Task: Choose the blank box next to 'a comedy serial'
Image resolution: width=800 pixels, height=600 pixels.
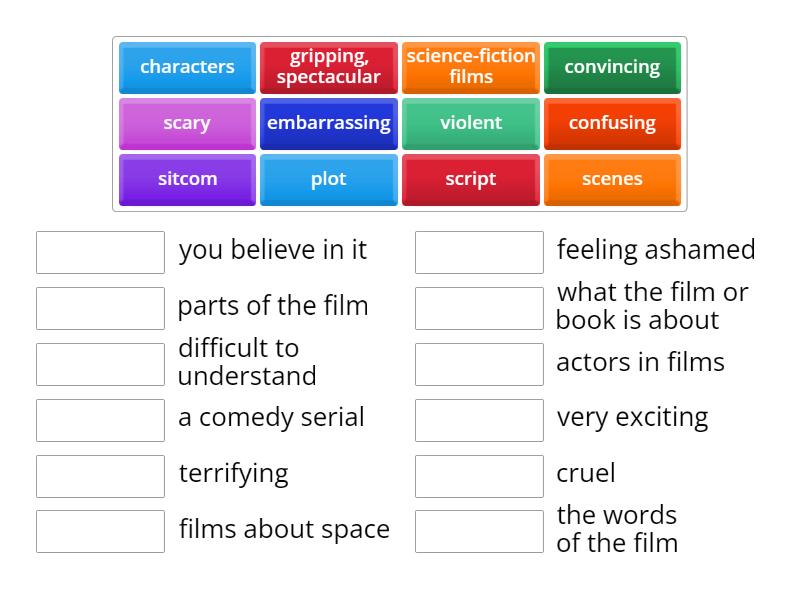Action: (100, 420)
